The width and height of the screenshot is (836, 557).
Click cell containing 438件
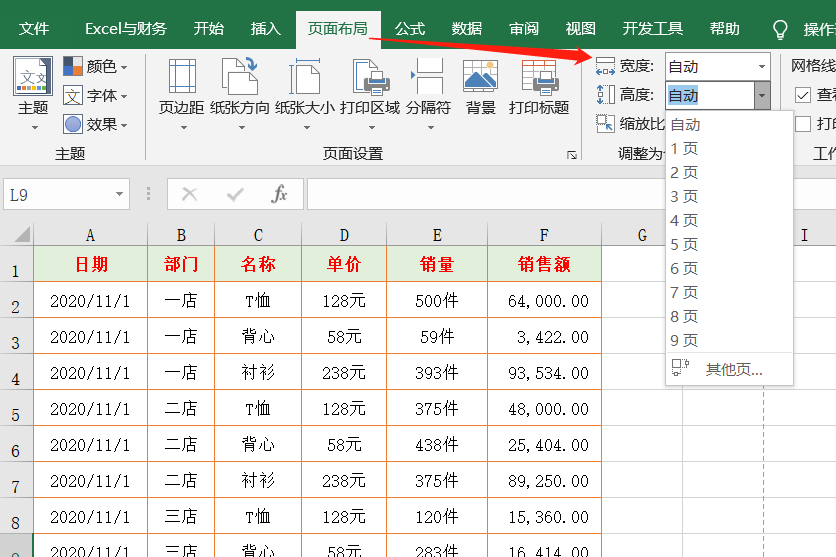point(437,444)
